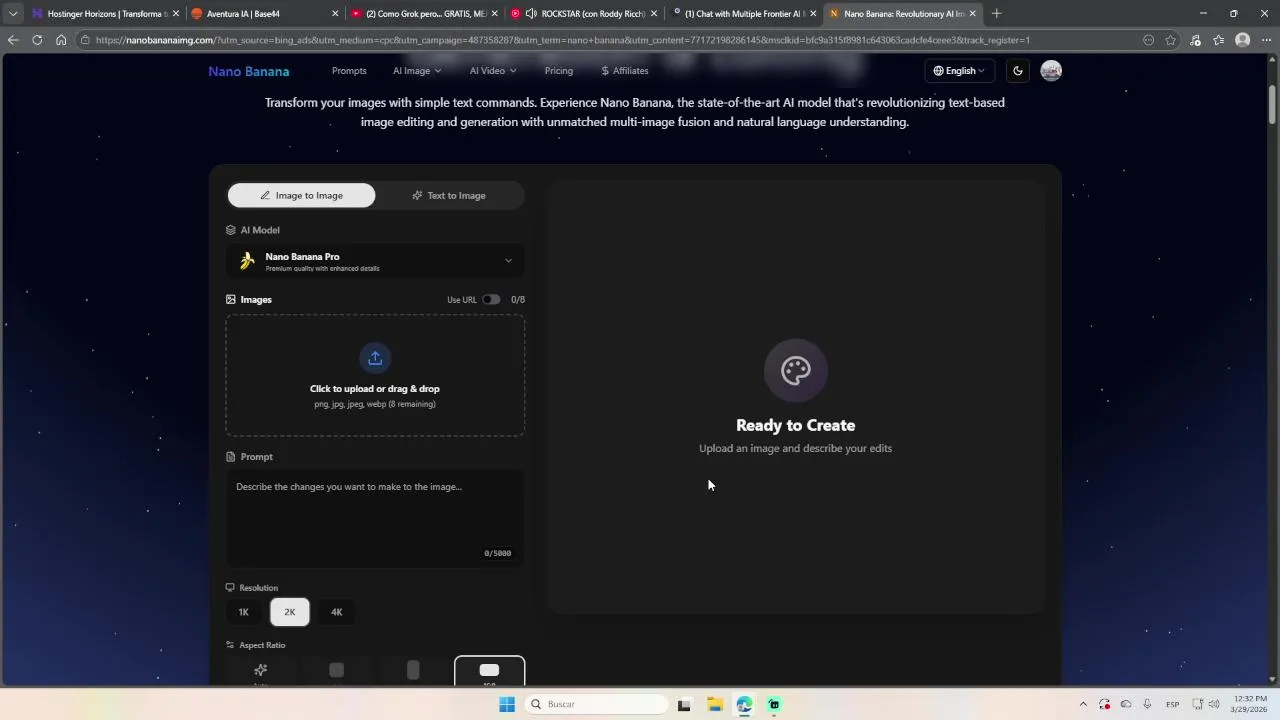Open the Windows Start menu
Image resolution: width=1280 pixels, height=720 pixels.
[x=507, y=704]
